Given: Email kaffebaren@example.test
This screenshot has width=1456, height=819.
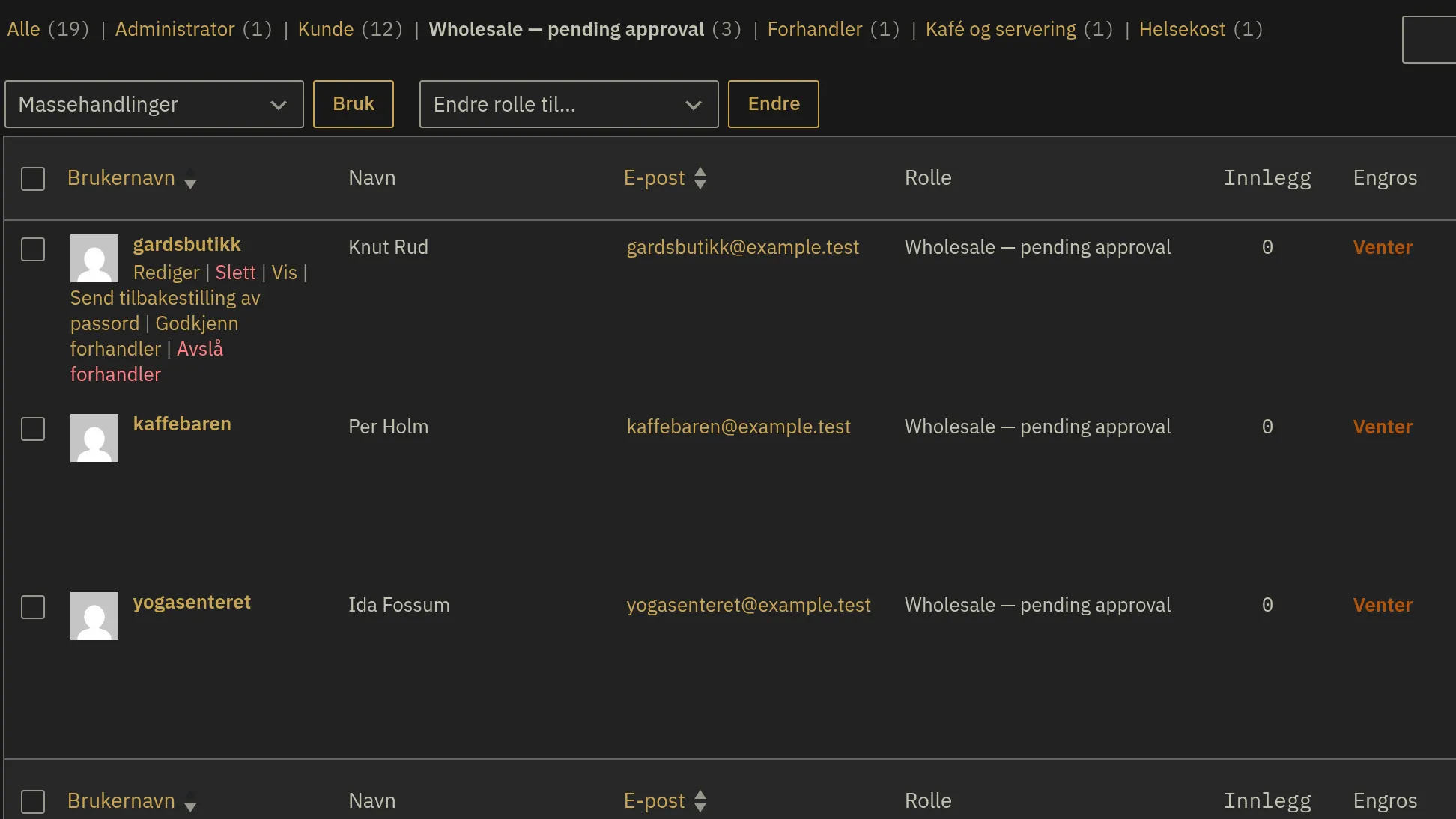Looking at the screenshot, I should 738,427.
